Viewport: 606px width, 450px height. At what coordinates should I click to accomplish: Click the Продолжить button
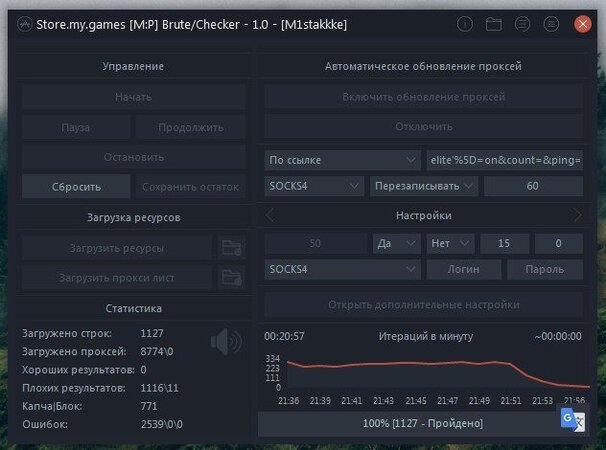tap(191, 127)
